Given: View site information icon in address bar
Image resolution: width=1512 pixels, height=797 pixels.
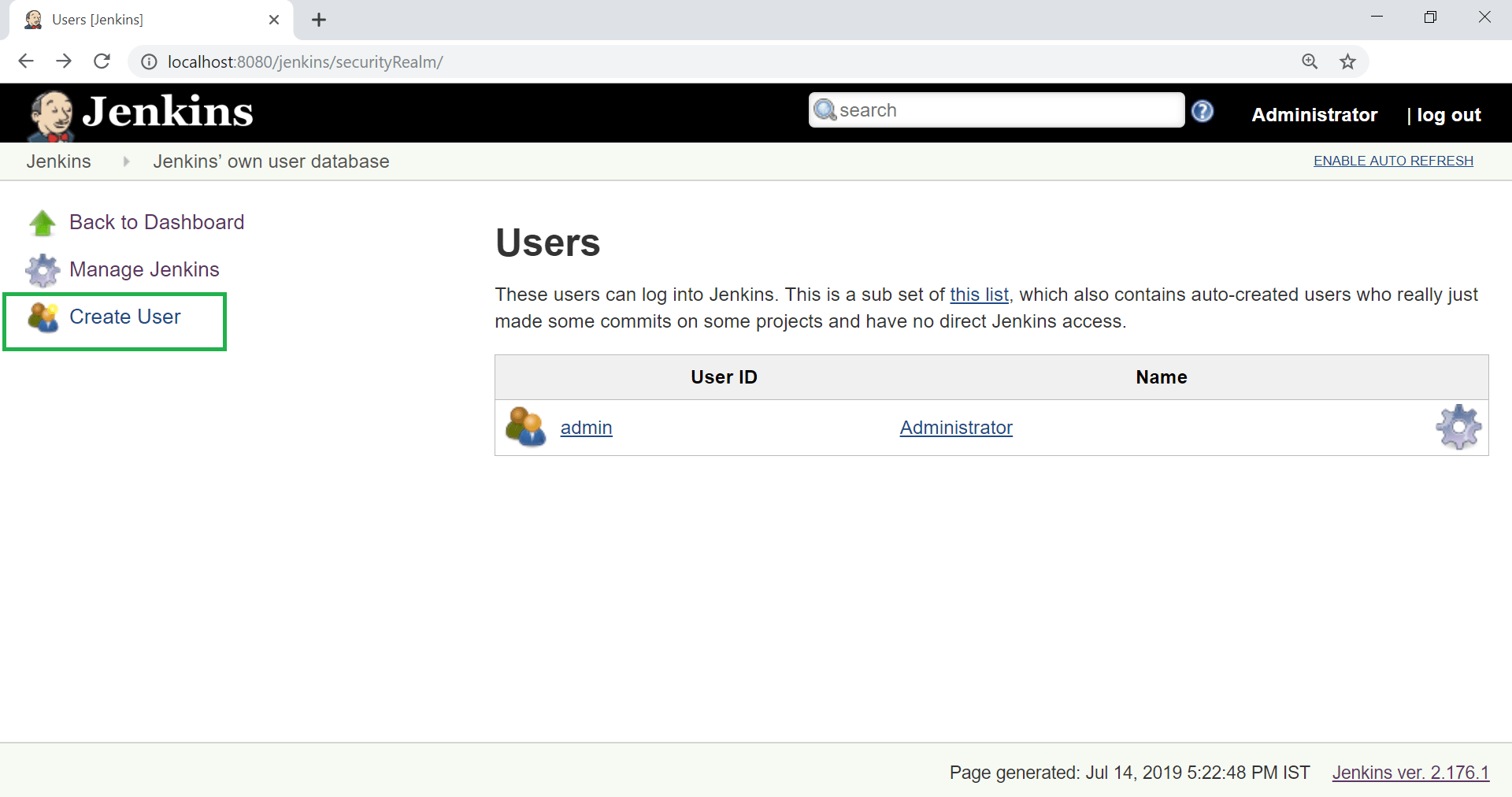Looking at the screenshot, I should [149, 61].
